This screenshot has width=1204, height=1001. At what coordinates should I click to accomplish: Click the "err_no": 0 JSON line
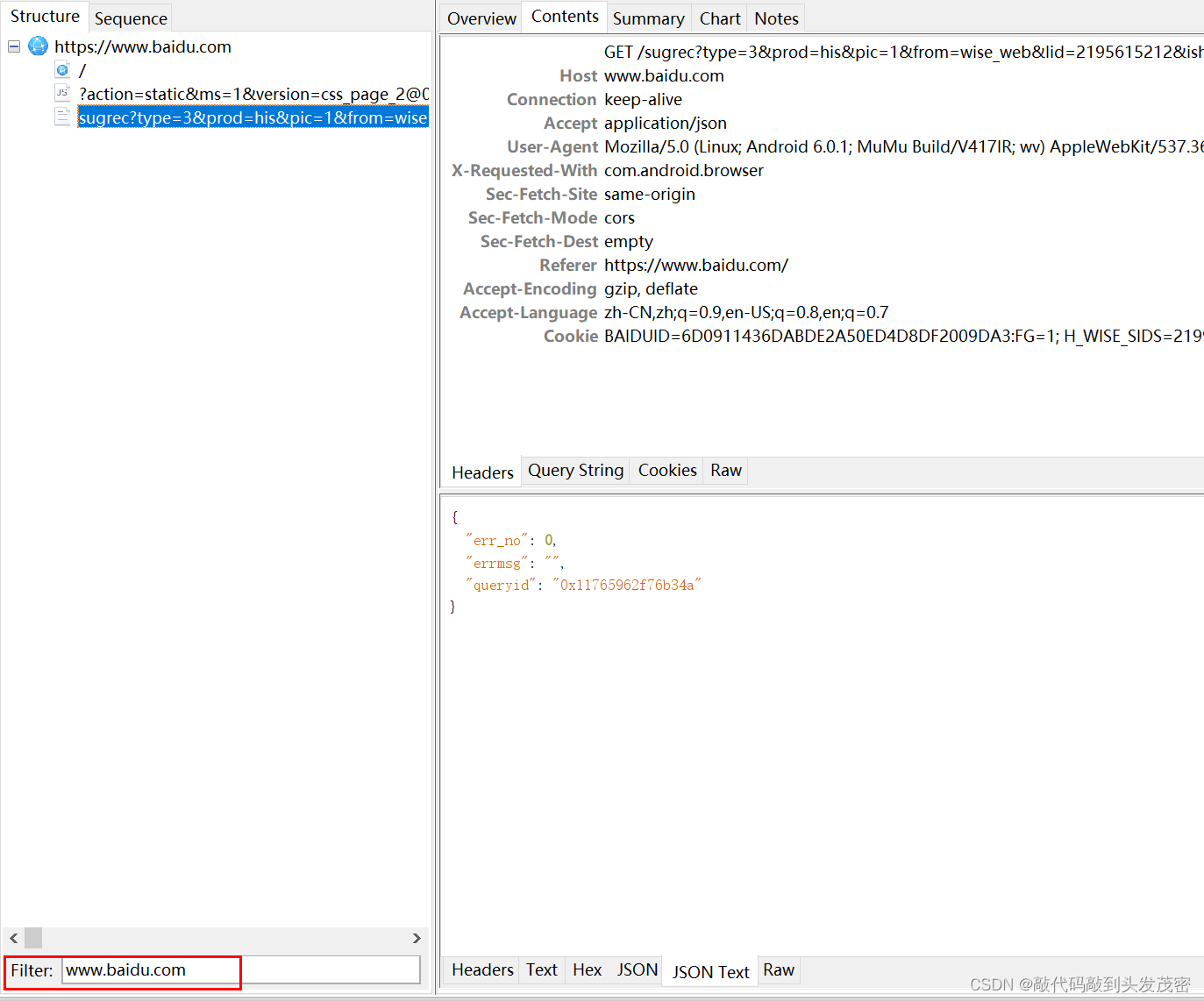click(511, 540)
